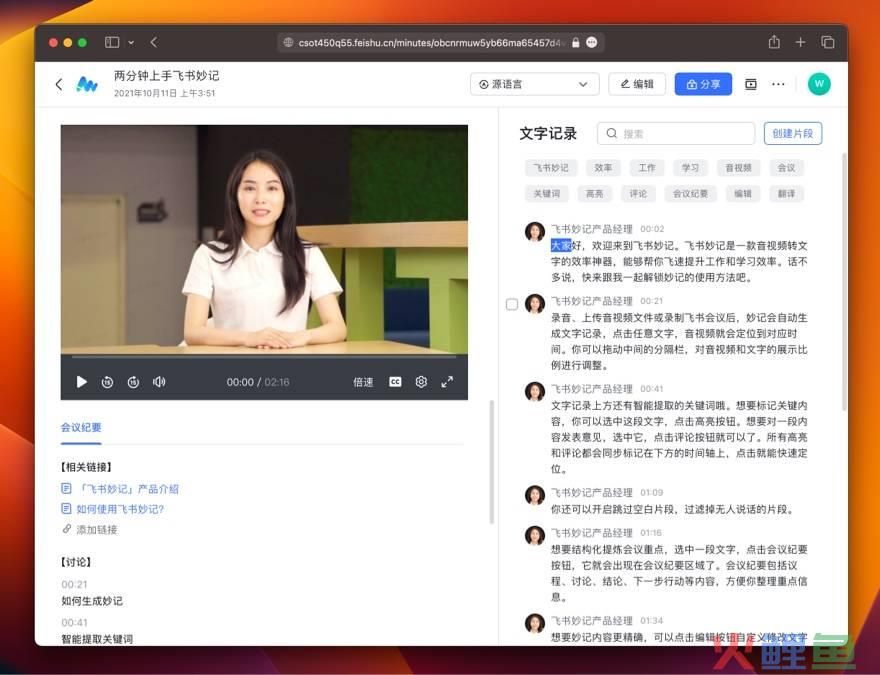The image size is (880, 675).
Task: Mute the video volume
Action: (x=159, y=382)
